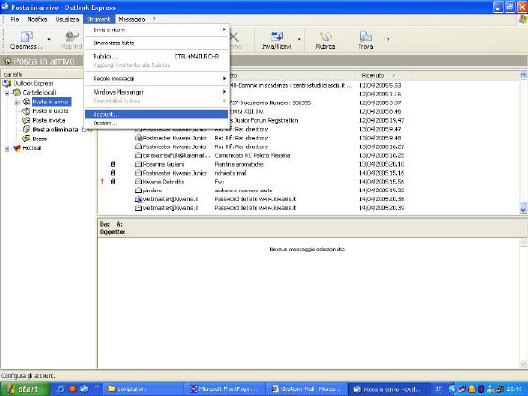Click the Posta in arrivo header icon
This screenshot has width=528, height=396.
coord(7,61)
